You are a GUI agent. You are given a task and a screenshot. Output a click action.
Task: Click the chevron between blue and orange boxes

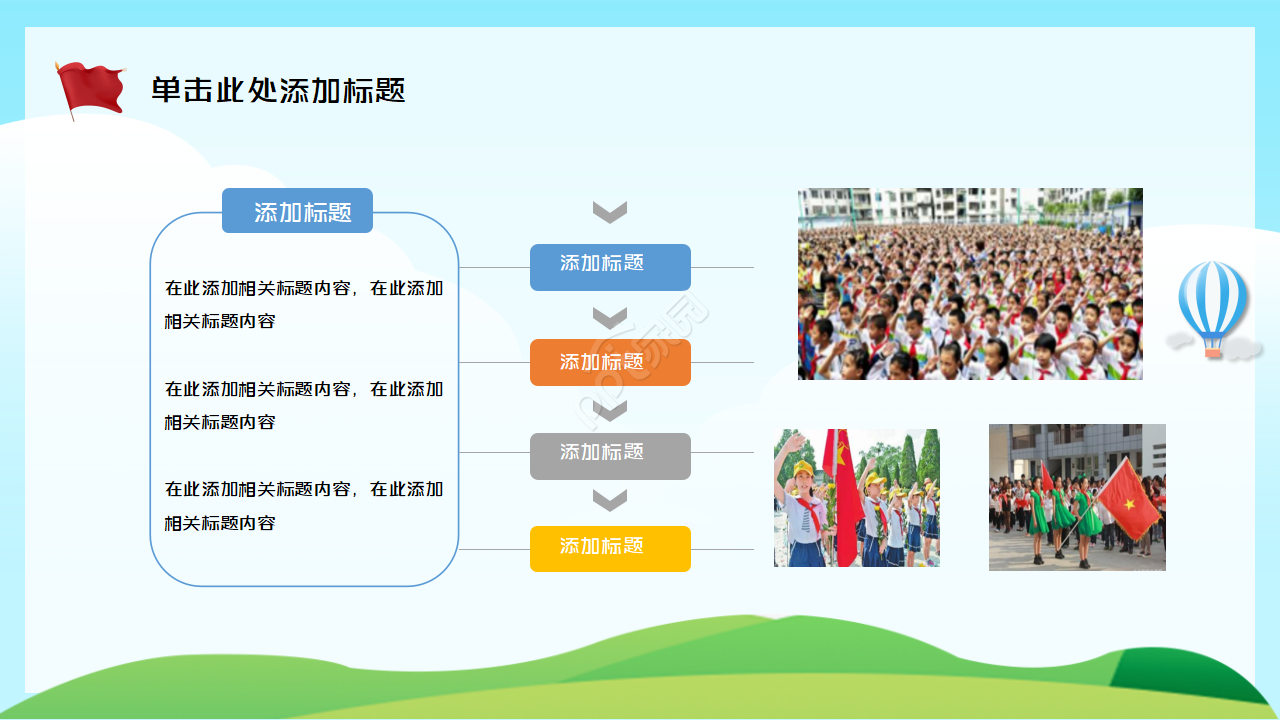pyautogui.click(x=610, y=318)
